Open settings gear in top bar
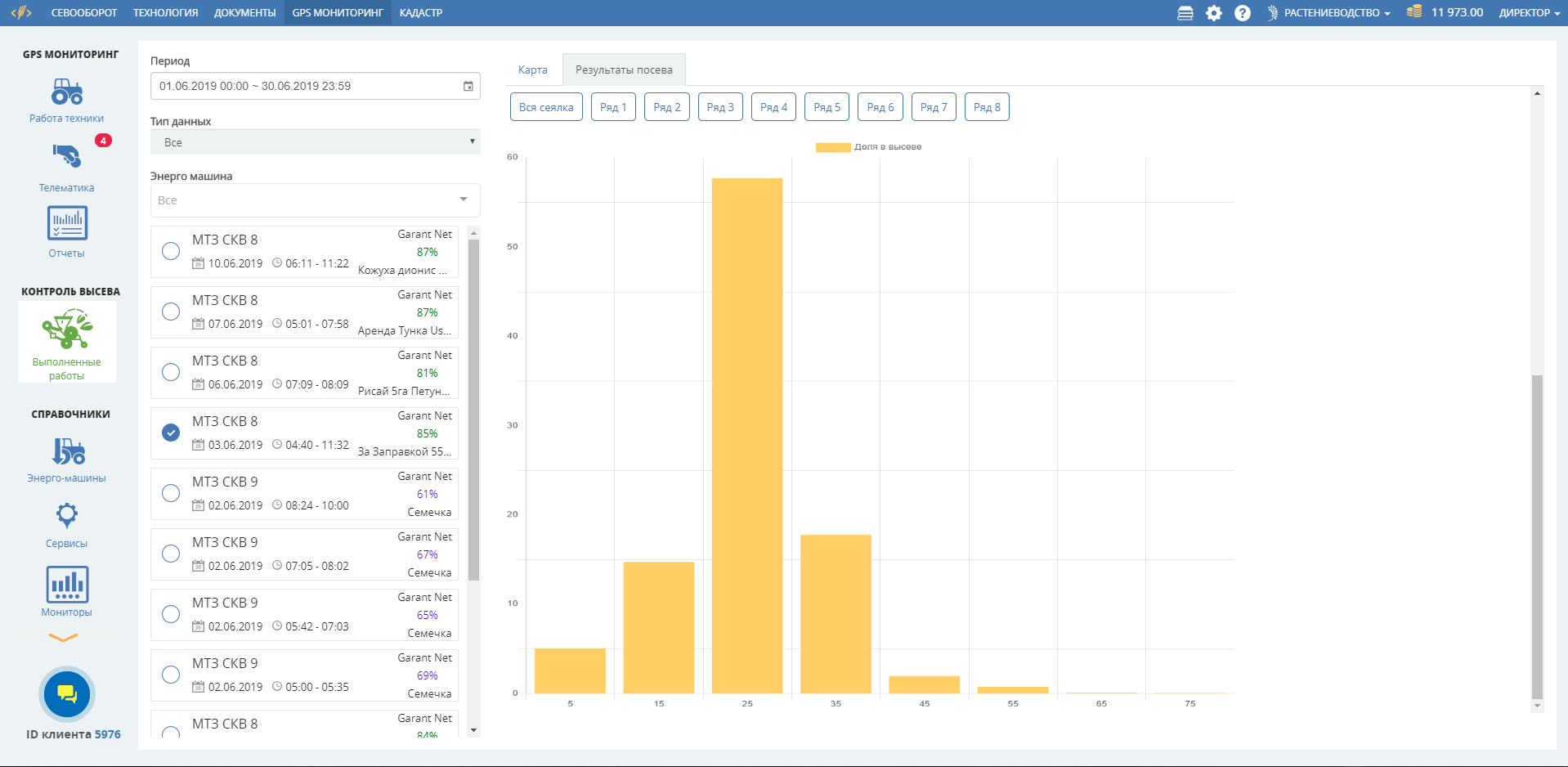The height and width of the screenshot is (767, 1568). click(1214, 13)
